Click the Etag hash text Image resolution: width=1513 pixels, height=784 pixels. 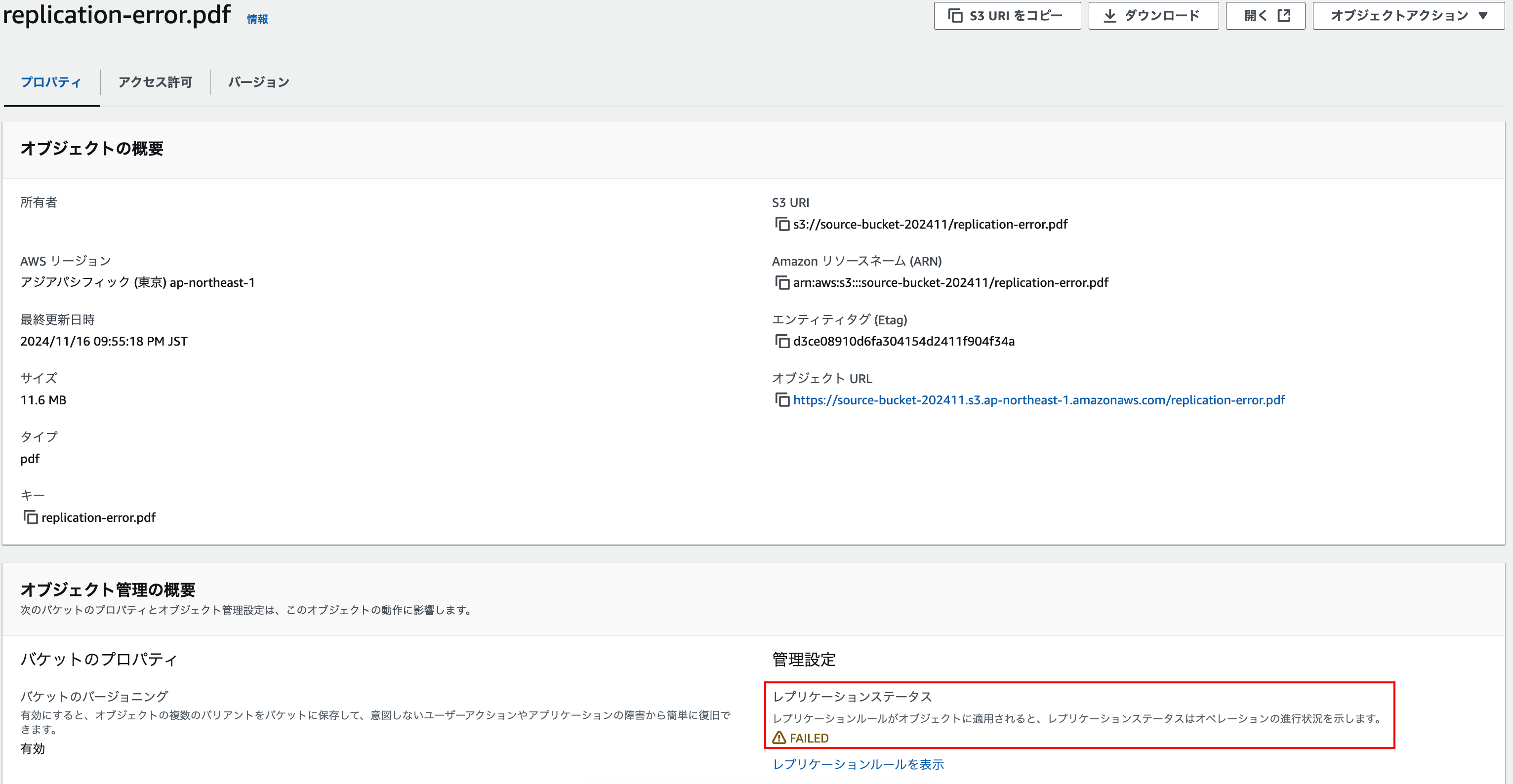[903, 342]
